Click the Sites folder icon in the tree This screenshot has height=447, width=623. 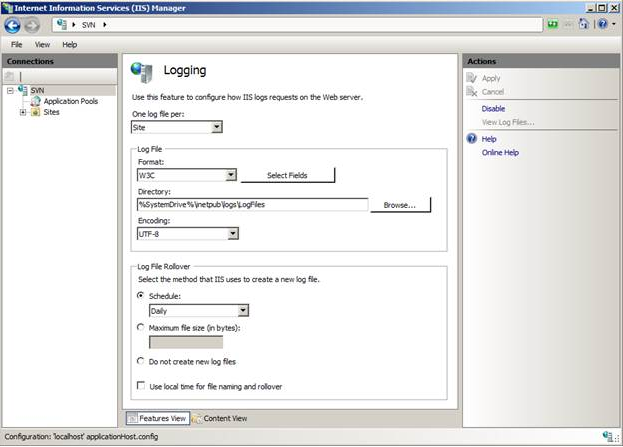coord(35,112)
